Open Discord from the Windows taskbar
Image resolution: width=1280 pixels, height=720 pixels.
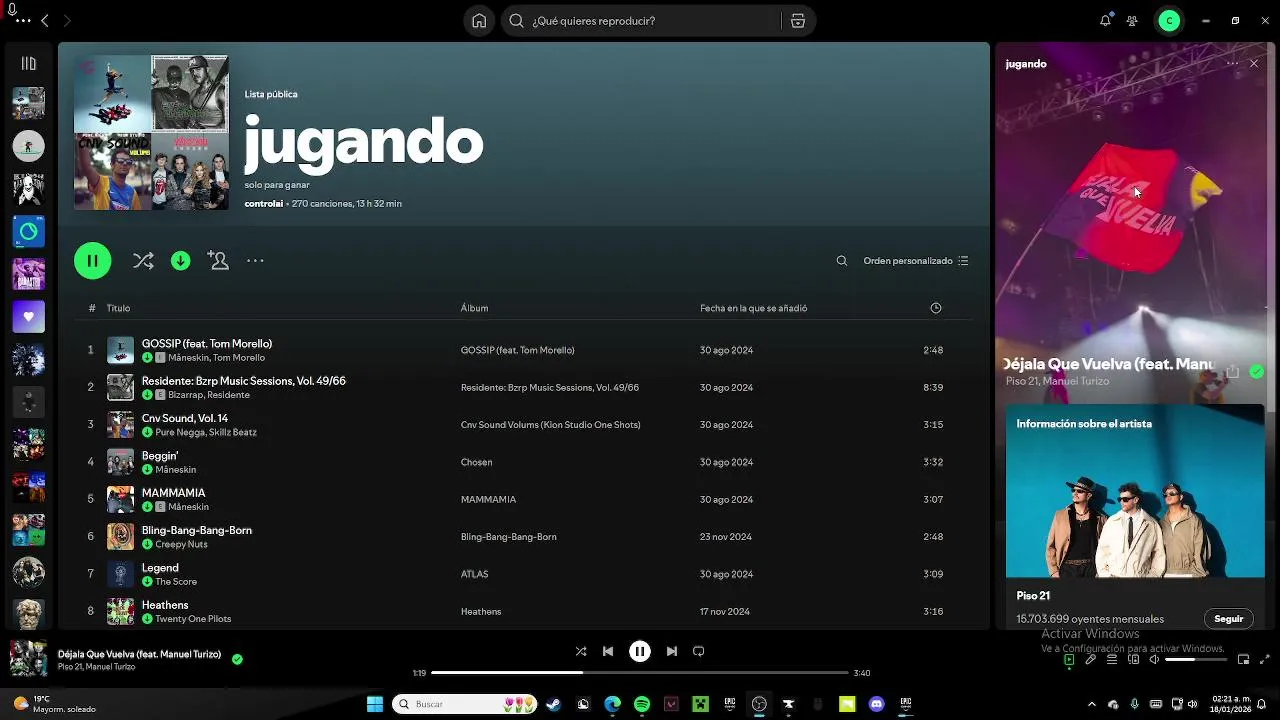[877, 704]
